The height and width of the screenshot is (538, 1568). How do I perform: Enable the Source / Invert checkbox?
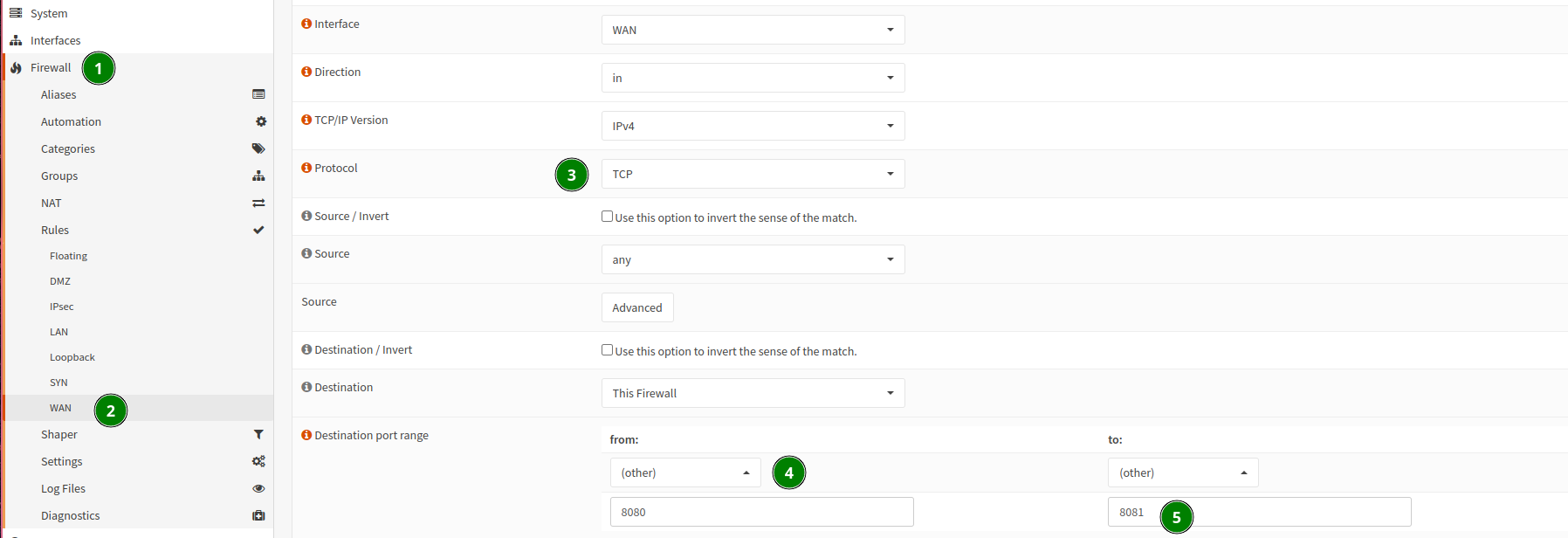point(607,217)
